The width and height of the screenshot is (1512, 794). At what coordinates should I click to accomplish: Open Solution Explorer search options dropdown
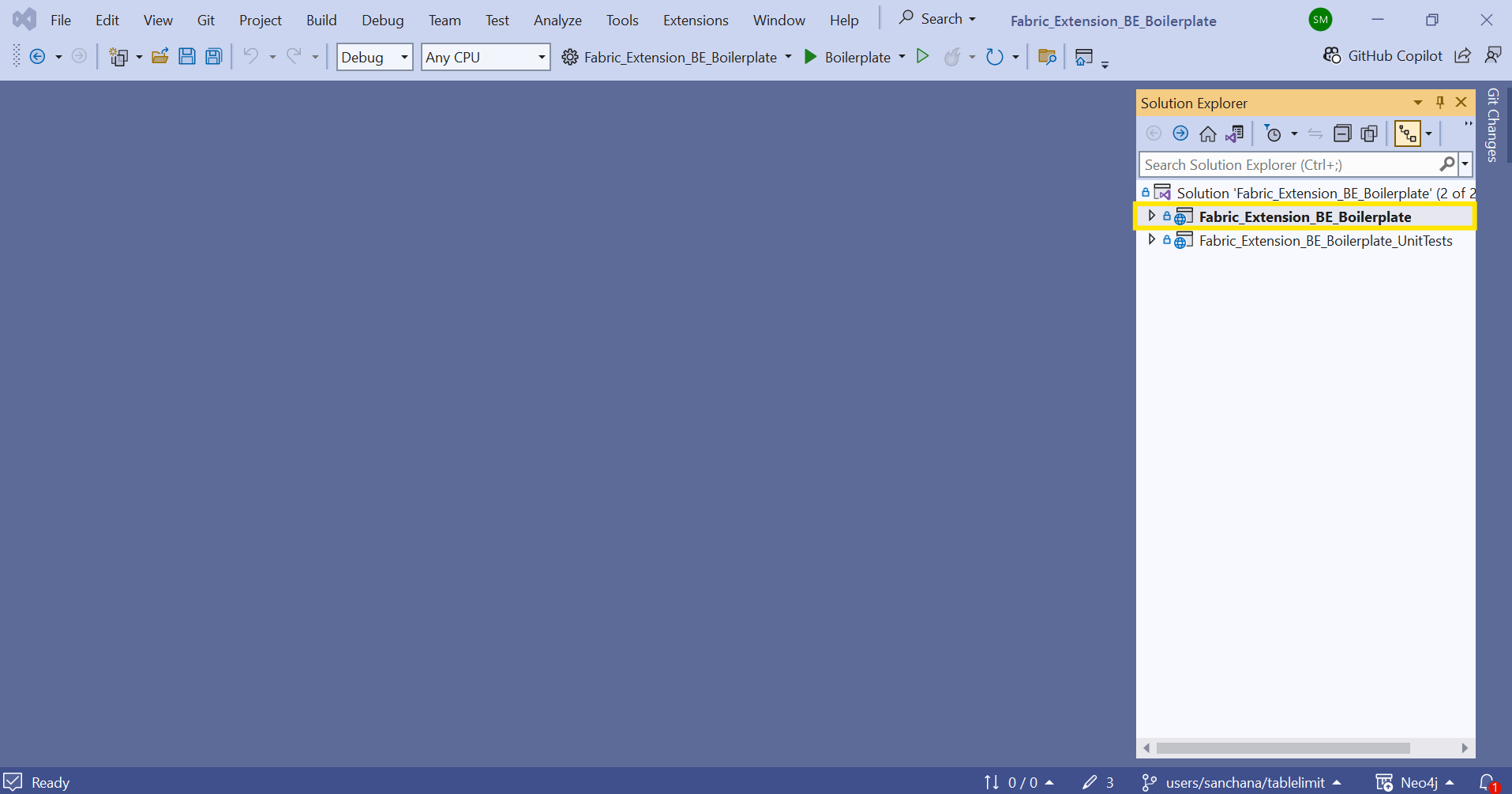[1465, 164]
